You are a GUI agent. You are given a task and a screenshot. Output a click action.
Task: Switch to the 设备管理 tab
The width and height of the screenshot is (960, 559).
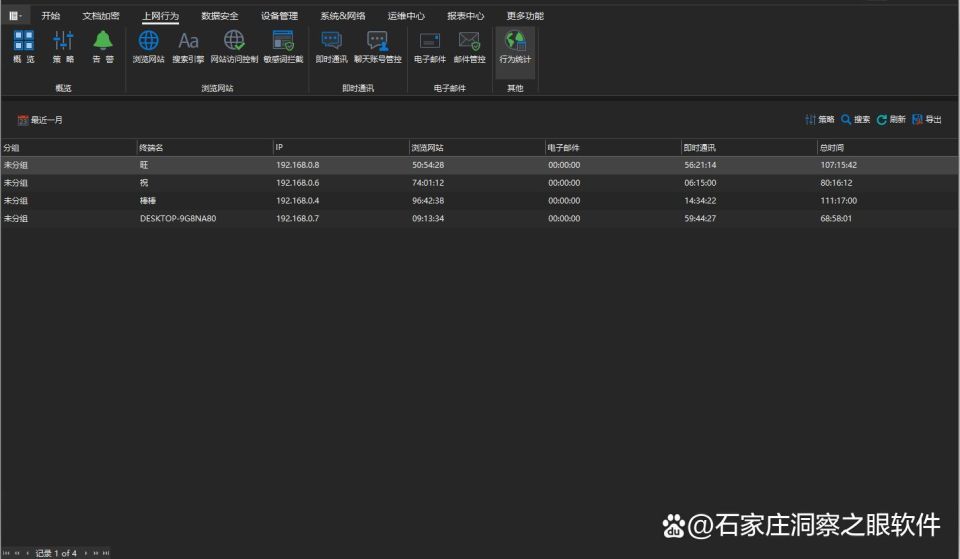click(279, 16)
